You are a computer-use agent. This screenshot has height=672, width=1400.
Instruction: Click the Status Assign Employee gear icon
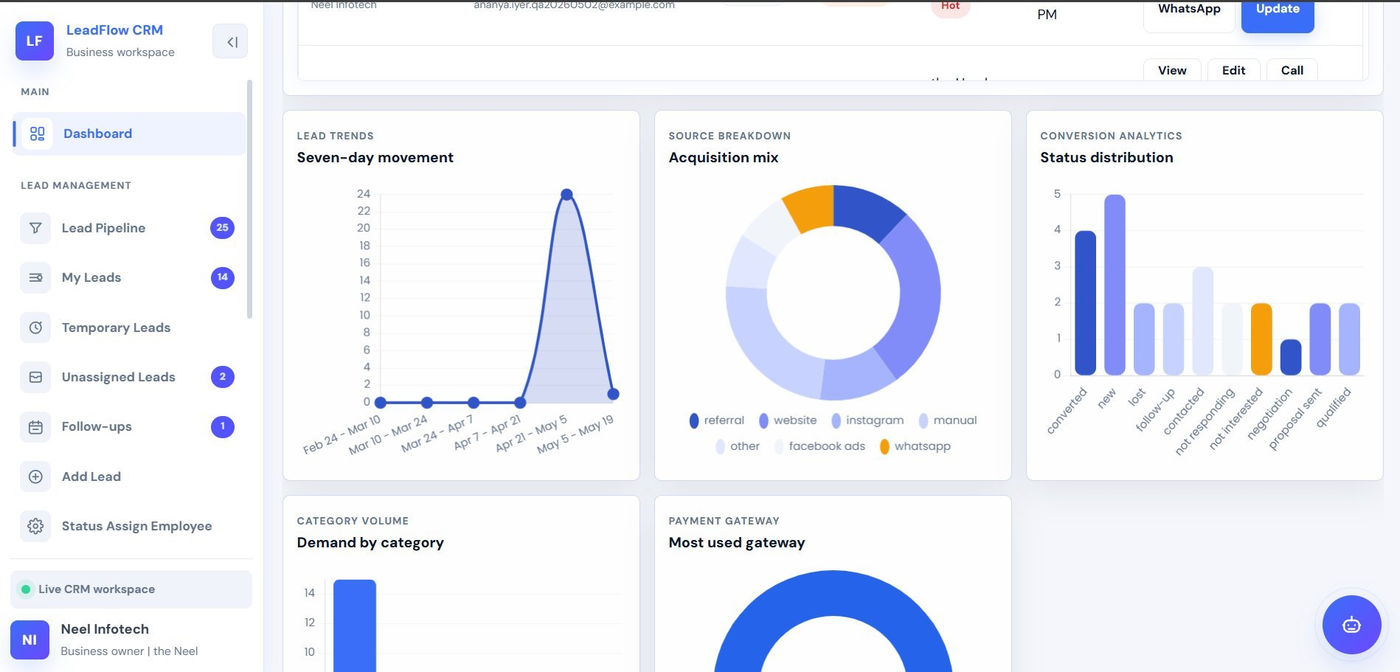click(36, 526)
